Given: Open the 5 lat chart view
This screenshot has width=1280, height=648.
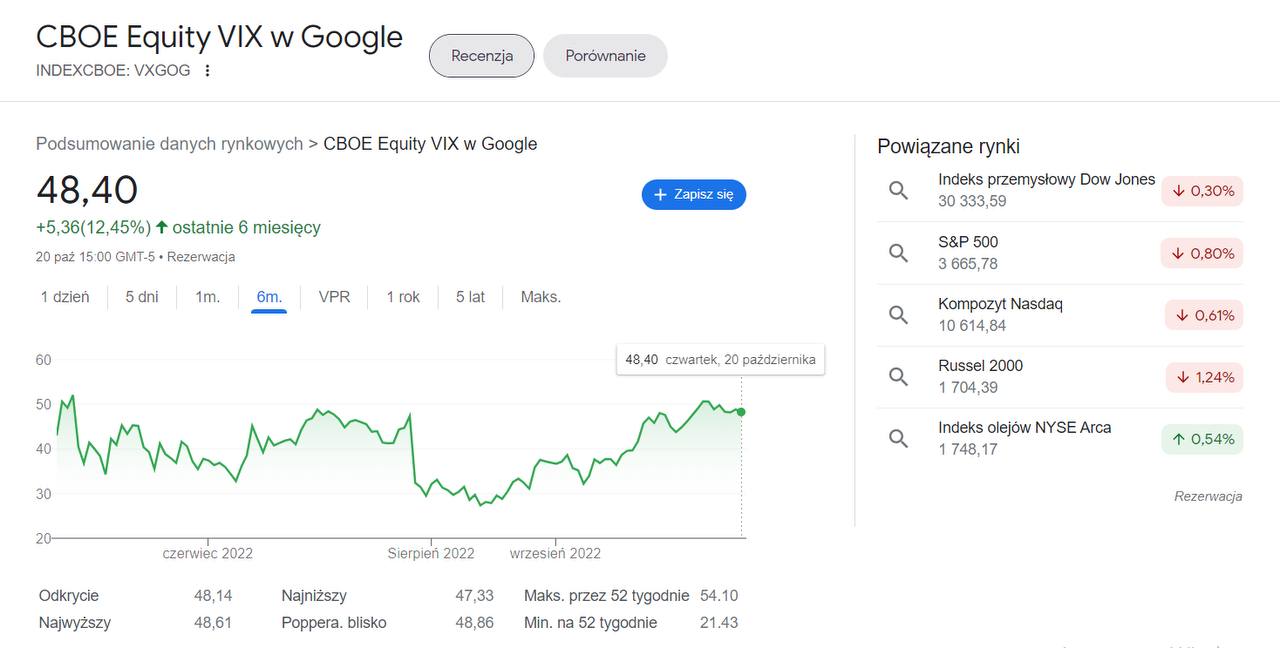Looking at the screenshot, I should coord(468,297).
